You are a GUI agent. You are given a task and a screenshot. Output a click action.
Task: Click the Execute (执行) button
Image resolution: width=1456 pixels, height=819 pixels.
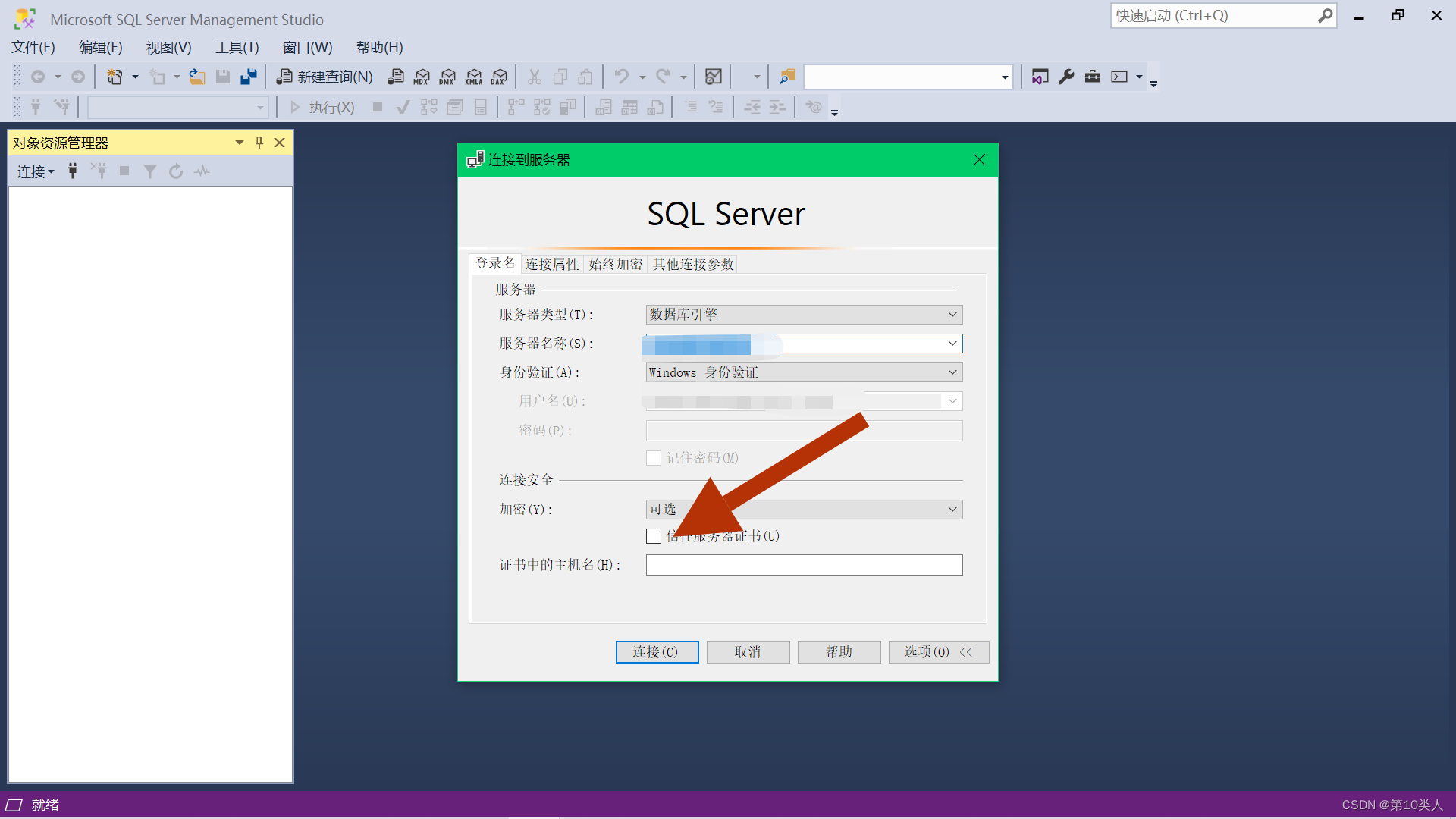pyautogui.click(x=322, y=107)
